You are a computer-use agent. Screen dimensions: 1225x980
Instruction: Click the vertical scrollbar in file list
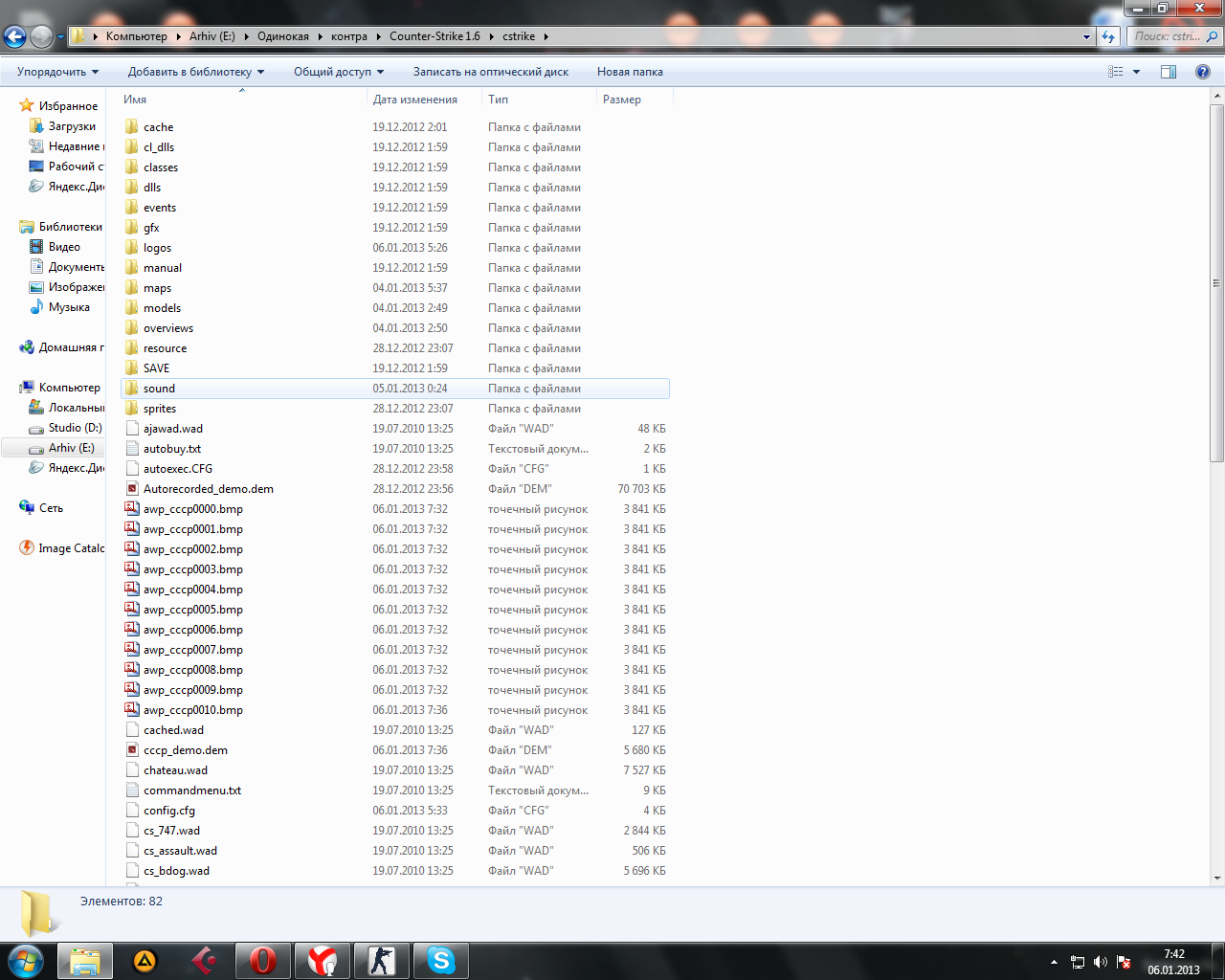[x=1216, y=283]
